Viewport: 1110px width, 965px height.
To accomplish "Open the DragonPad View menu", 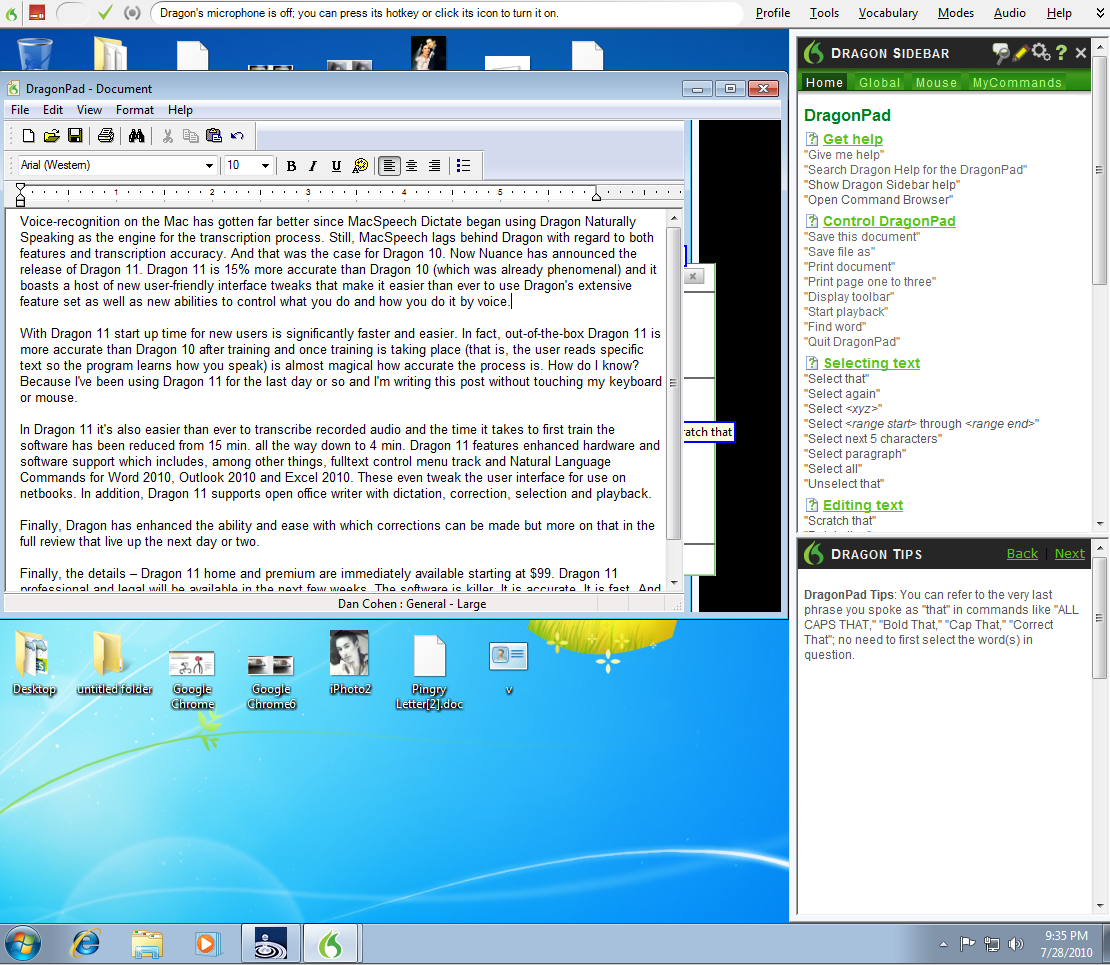I will 89,110.
